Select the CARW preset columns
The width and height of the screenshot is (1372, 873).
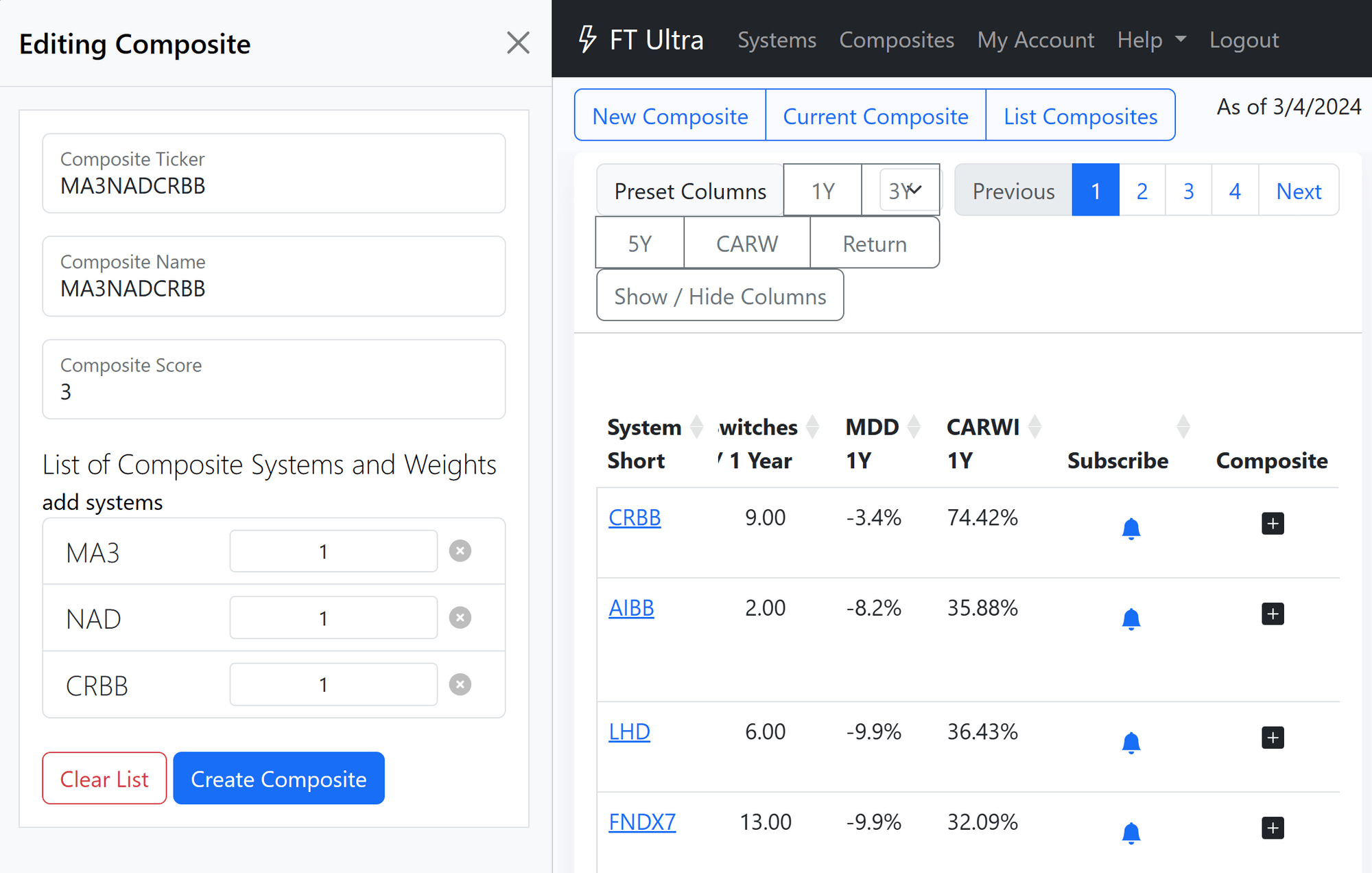(x=747, y=243)
